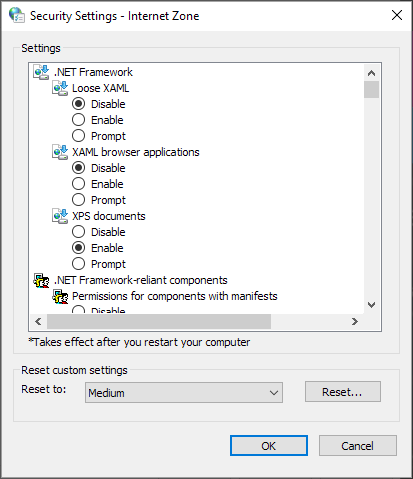Click the scroll up arrow in settings list
This screenshot has width=413, height=479.
pyautogui.click(x=371, y=73)
